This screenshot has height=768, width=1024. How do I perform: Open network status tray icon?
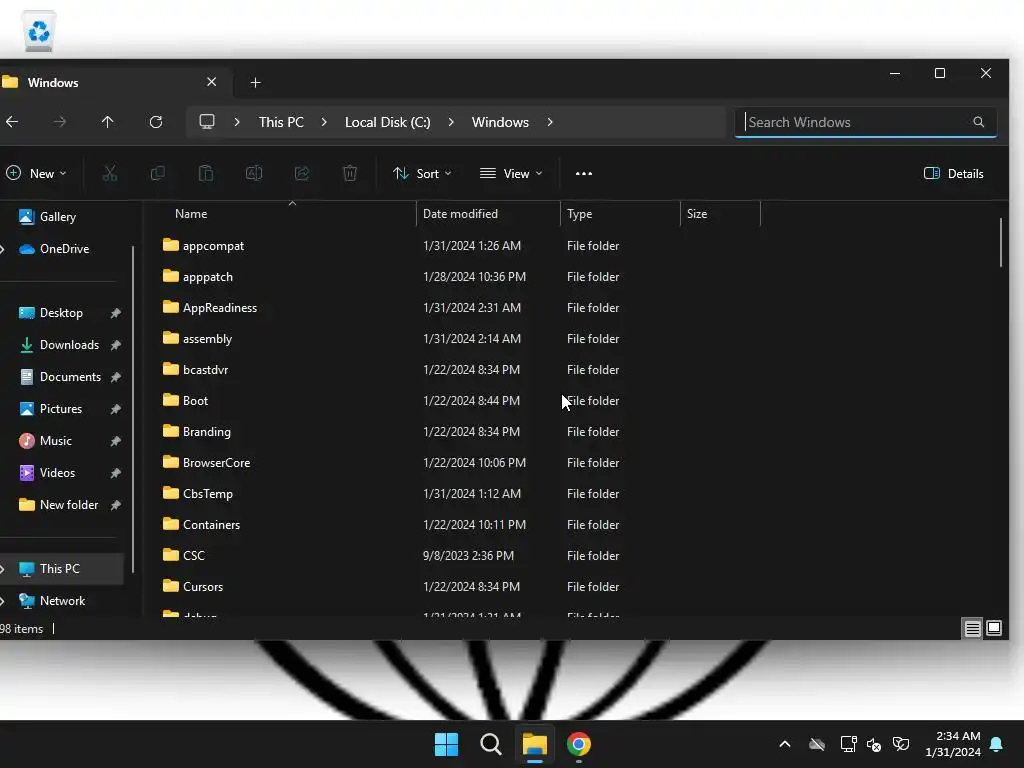pos(848,744)
